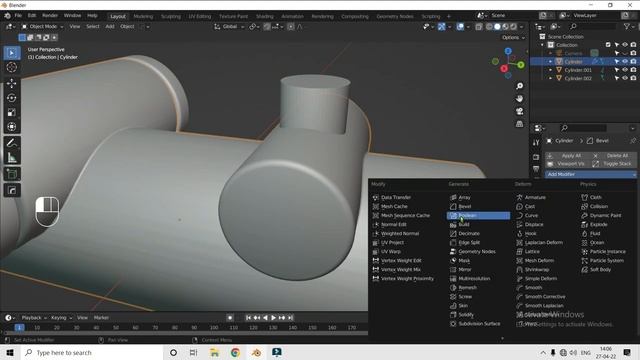Image resolution: width=640 pixels, height=360 pixels.
Task: Select the Rotate tool
Action: tap(12, 98)
